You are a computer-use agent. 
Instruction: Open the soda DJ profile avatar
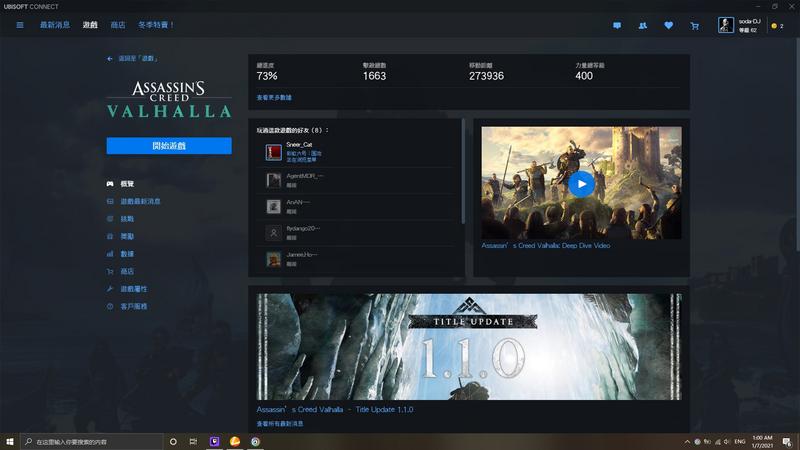click(x=726, y=25)
